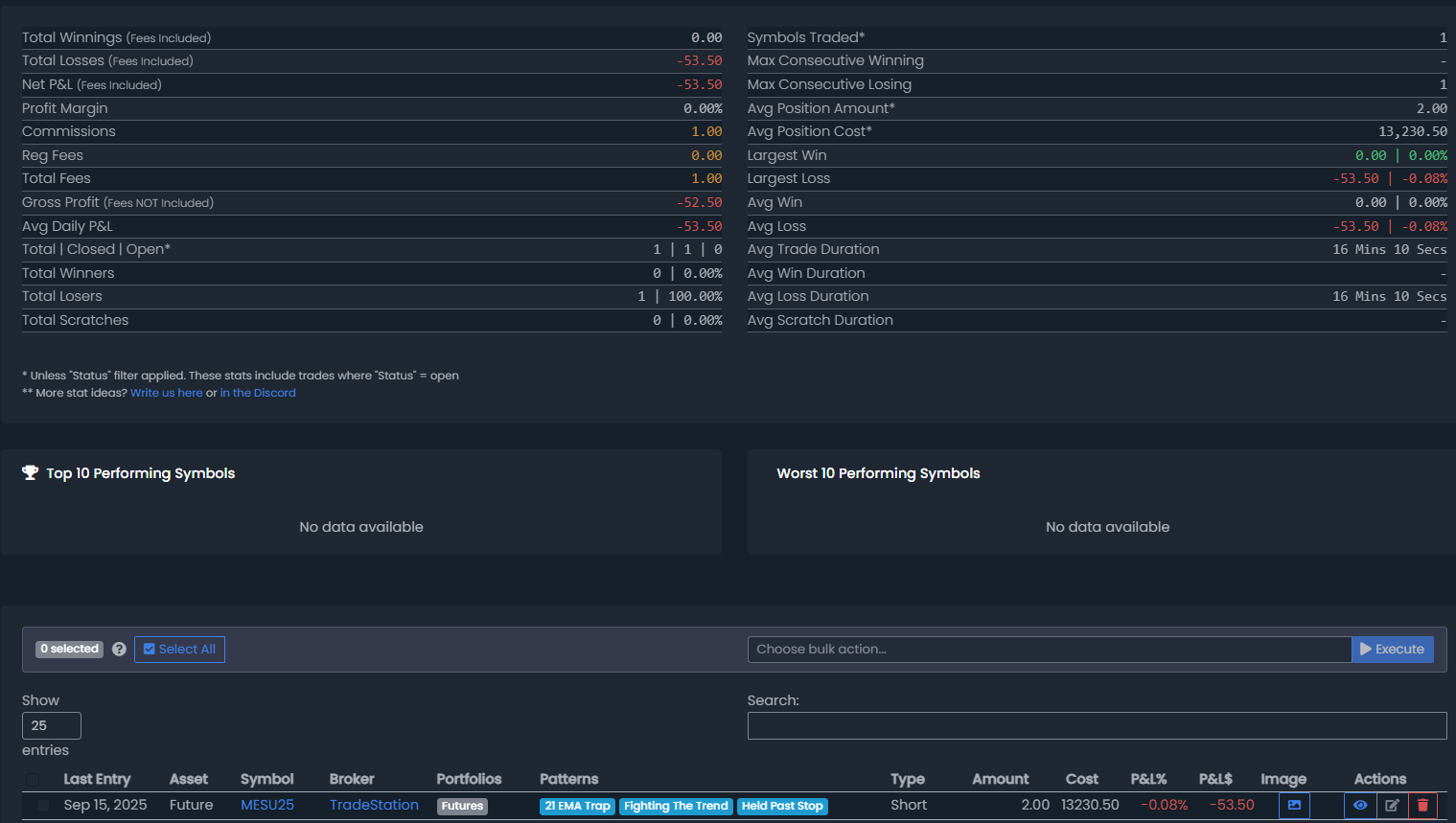Click into the Search input field
Screen dimensions: 1456x823
(x=1097, y=725)
